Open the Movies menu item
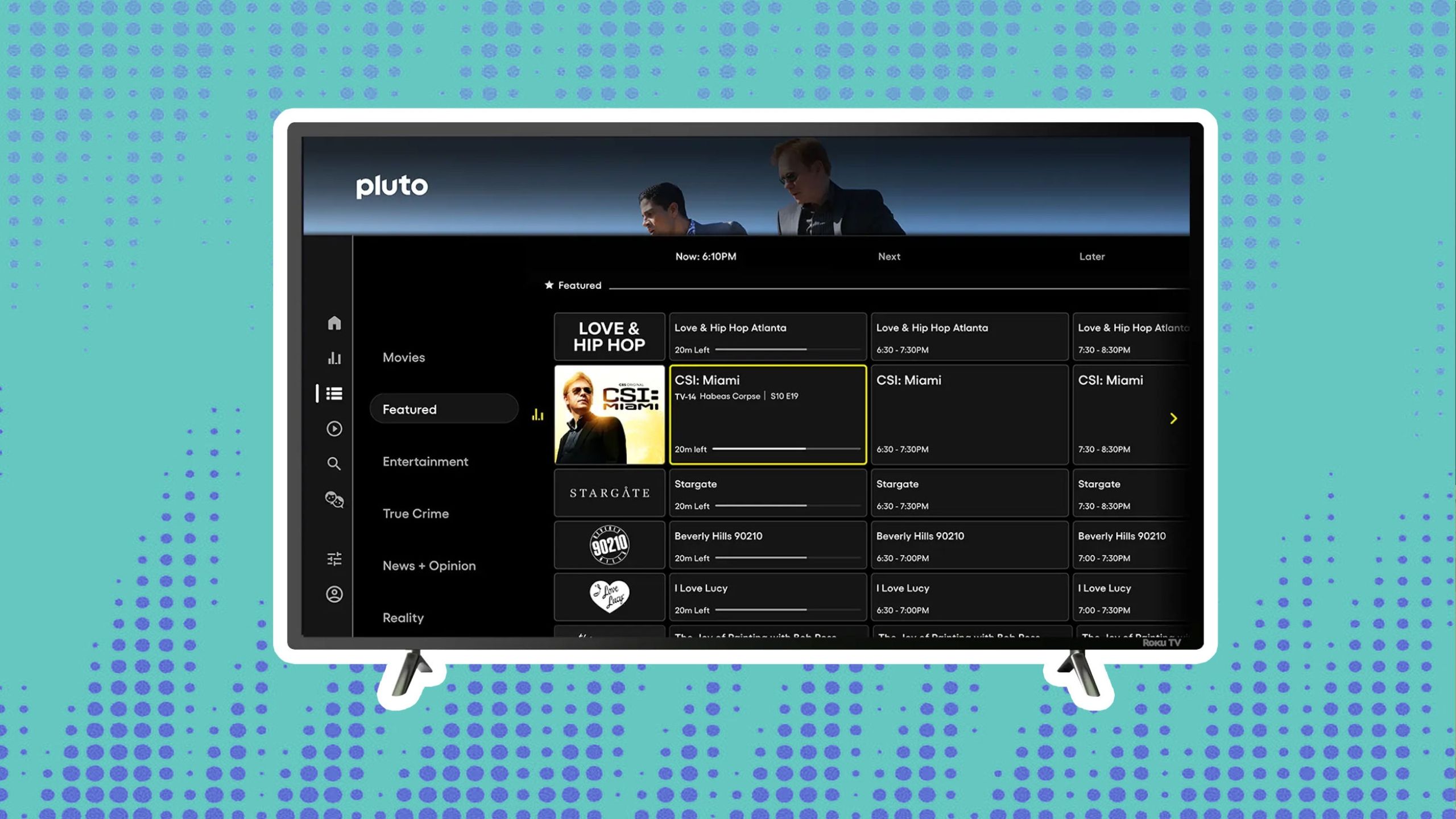The image size is (1456, 819). tap(403, 356)
